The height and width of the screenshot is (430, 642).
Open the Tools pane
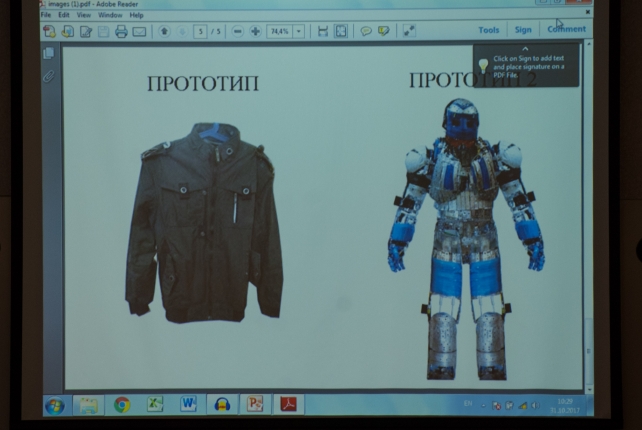[488, 30]
